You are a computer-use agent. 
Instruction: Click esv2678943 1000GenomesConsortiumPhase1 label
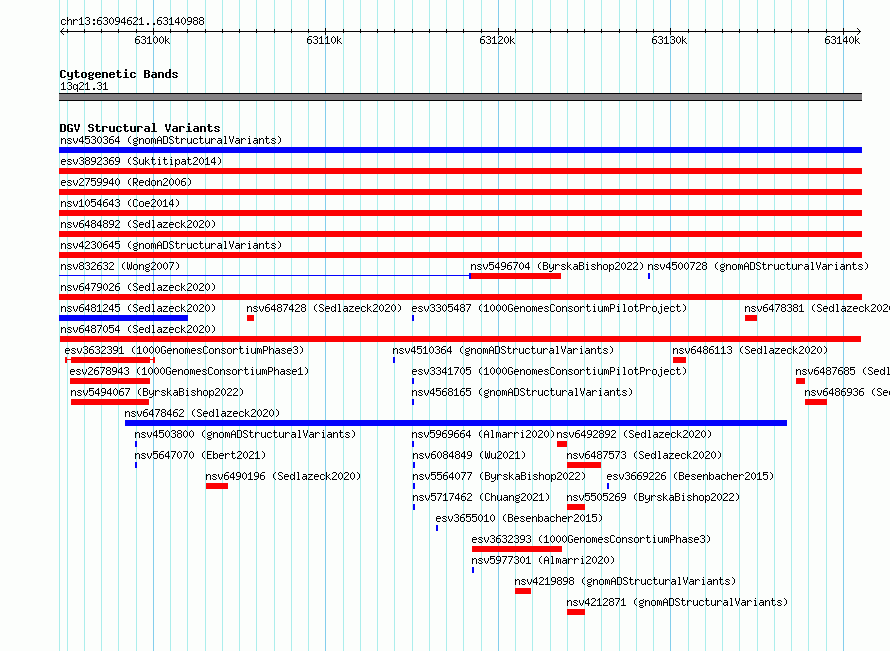point(189,371)
